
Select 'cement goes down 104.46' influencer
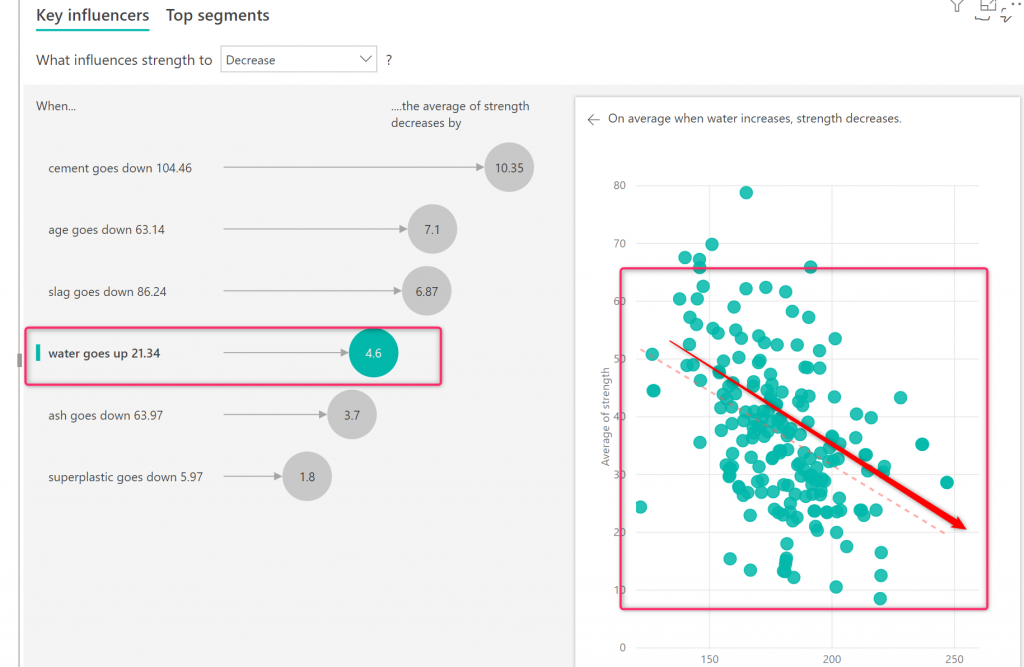pos(120,168)
